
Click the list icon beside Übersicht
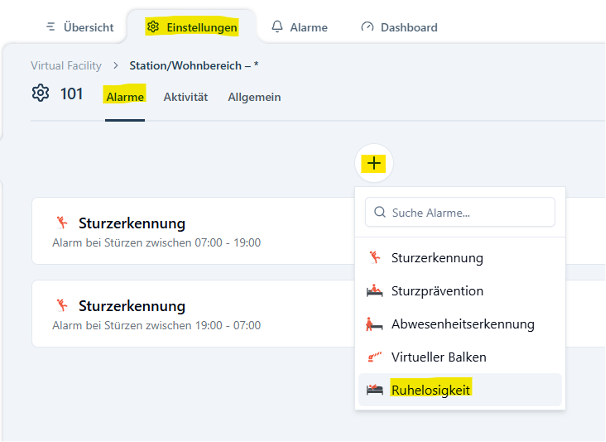51,27
